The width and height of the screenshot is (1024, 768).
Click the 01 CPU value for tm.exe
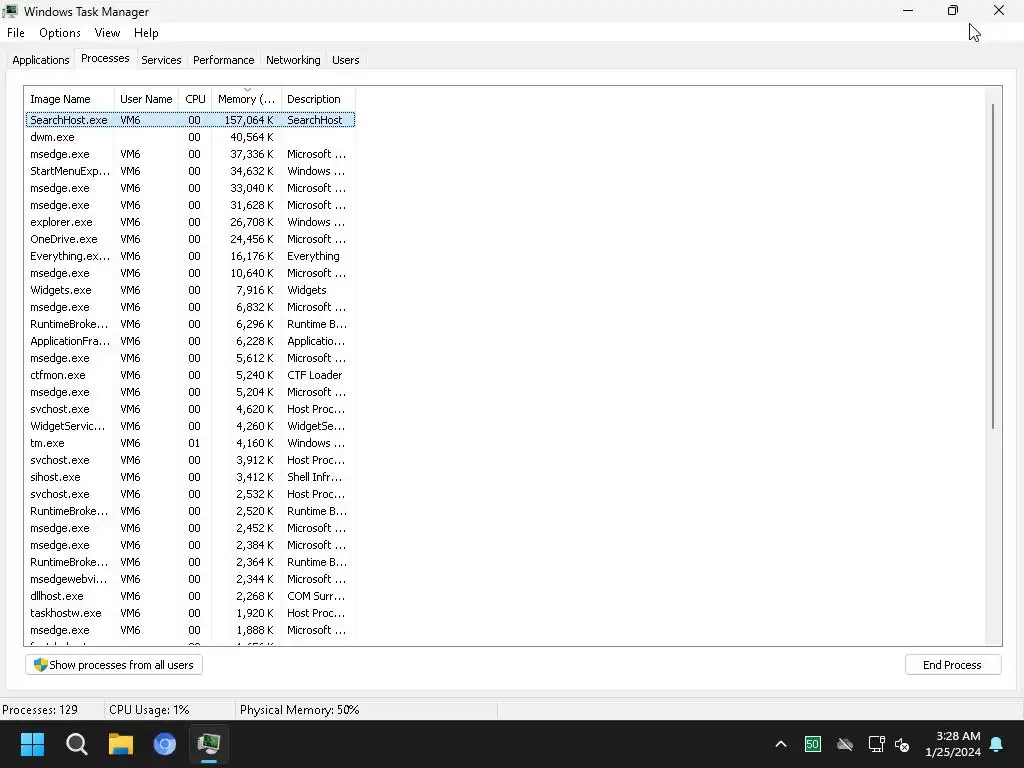(195, 443)
